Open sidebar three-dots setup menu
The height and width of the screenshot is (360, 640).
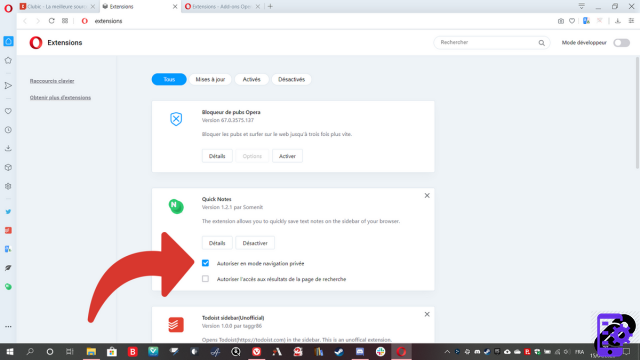(x=8, y=327)
